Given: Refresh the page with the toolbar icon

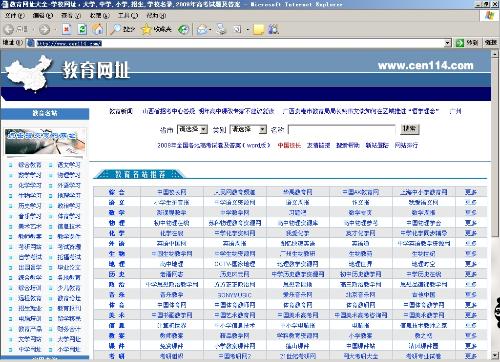Looking at the screenshot, I should click(x=82, y=29).
